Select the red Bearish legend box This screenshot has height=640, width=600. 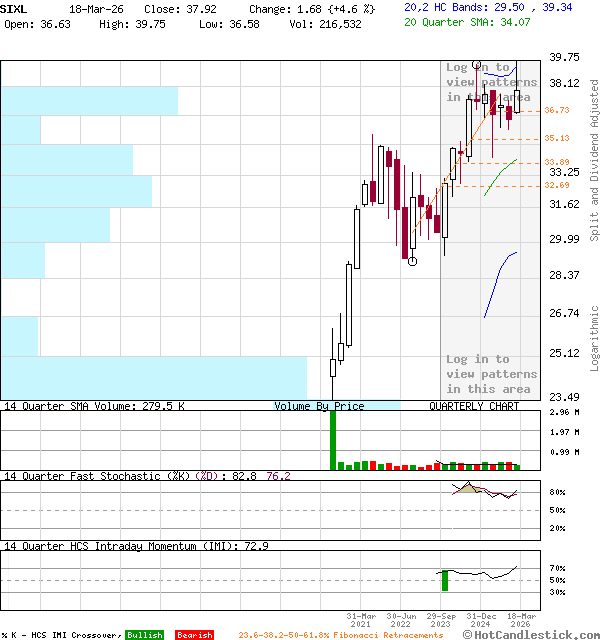(x=194, y=635)
